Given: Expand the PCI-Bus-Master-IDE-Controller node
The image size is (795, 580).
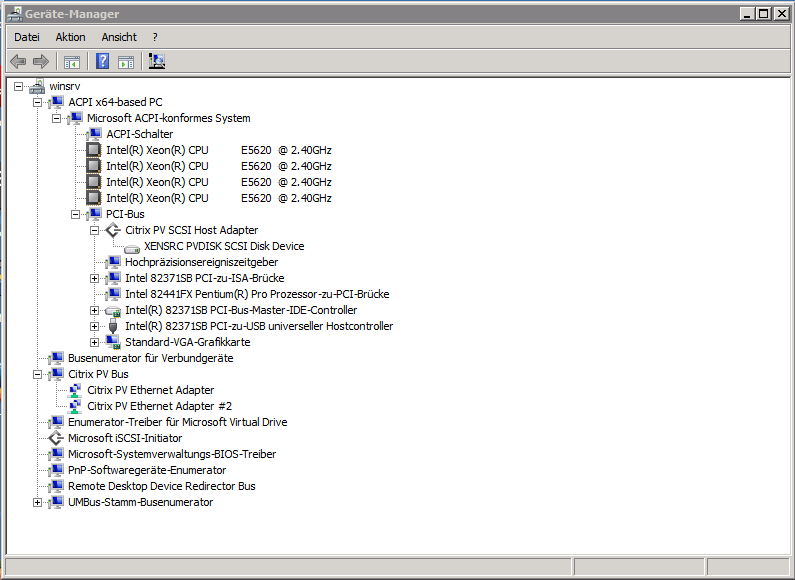Looking at the screenshot, I should tap(94, 310).
